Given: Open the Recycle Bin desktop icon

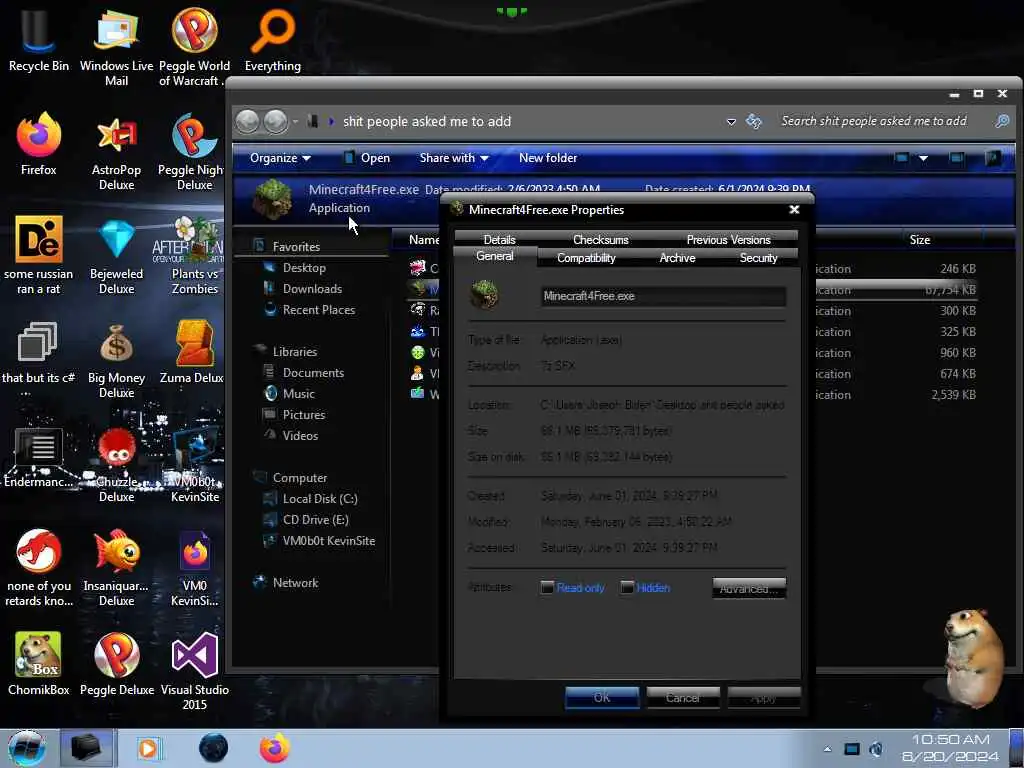Looking at the screenshot, I should pyautogui.click(x=39, y=40).
